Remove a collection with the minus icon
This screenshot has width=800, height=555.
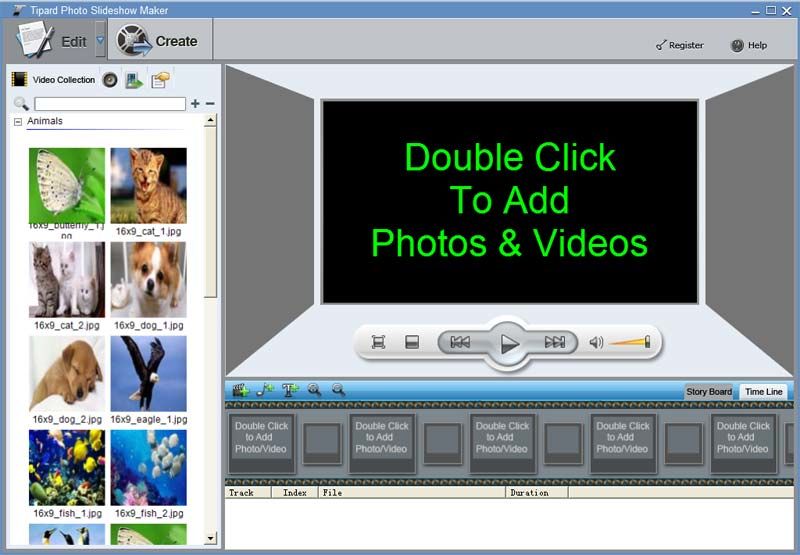pos(210,104)
